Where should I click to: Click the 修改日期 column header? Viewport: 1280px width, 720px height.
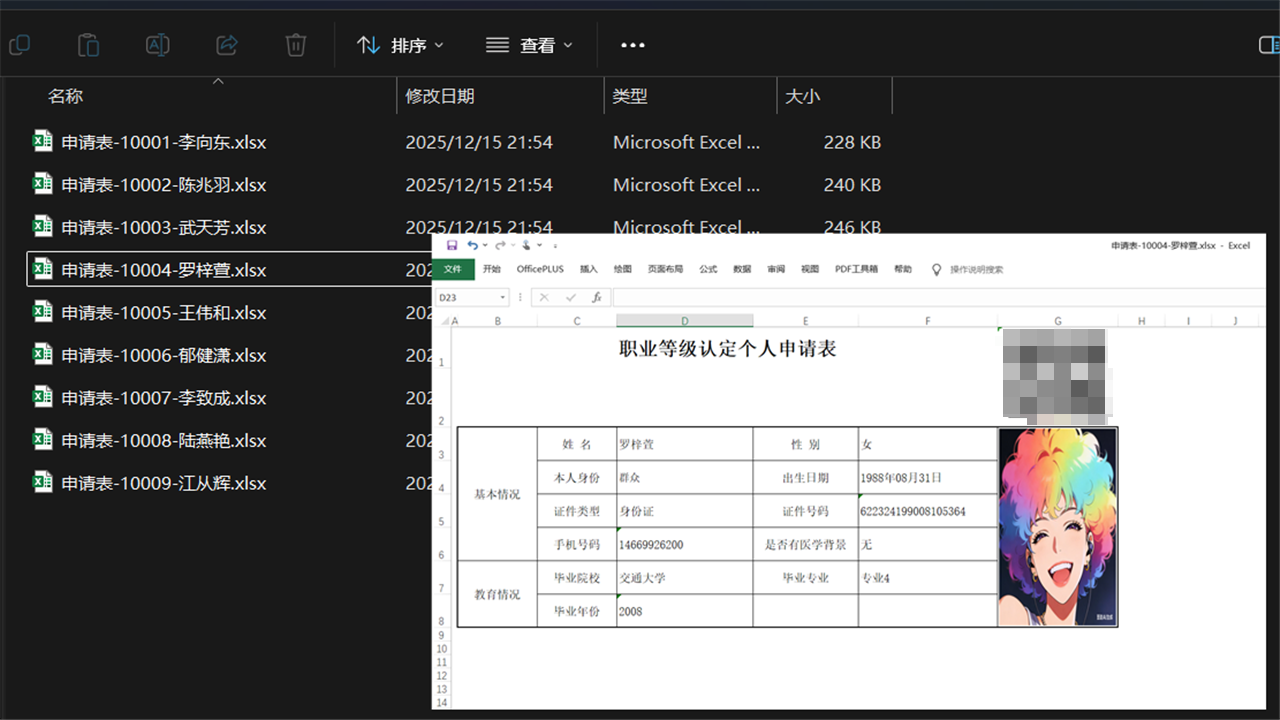coord(440,96)
